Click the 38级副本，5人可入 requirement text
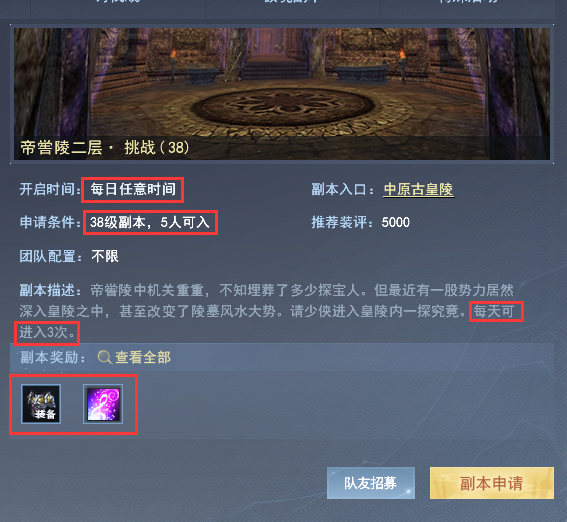This screenshot has height=522, width=567. (x=150, y=222)
